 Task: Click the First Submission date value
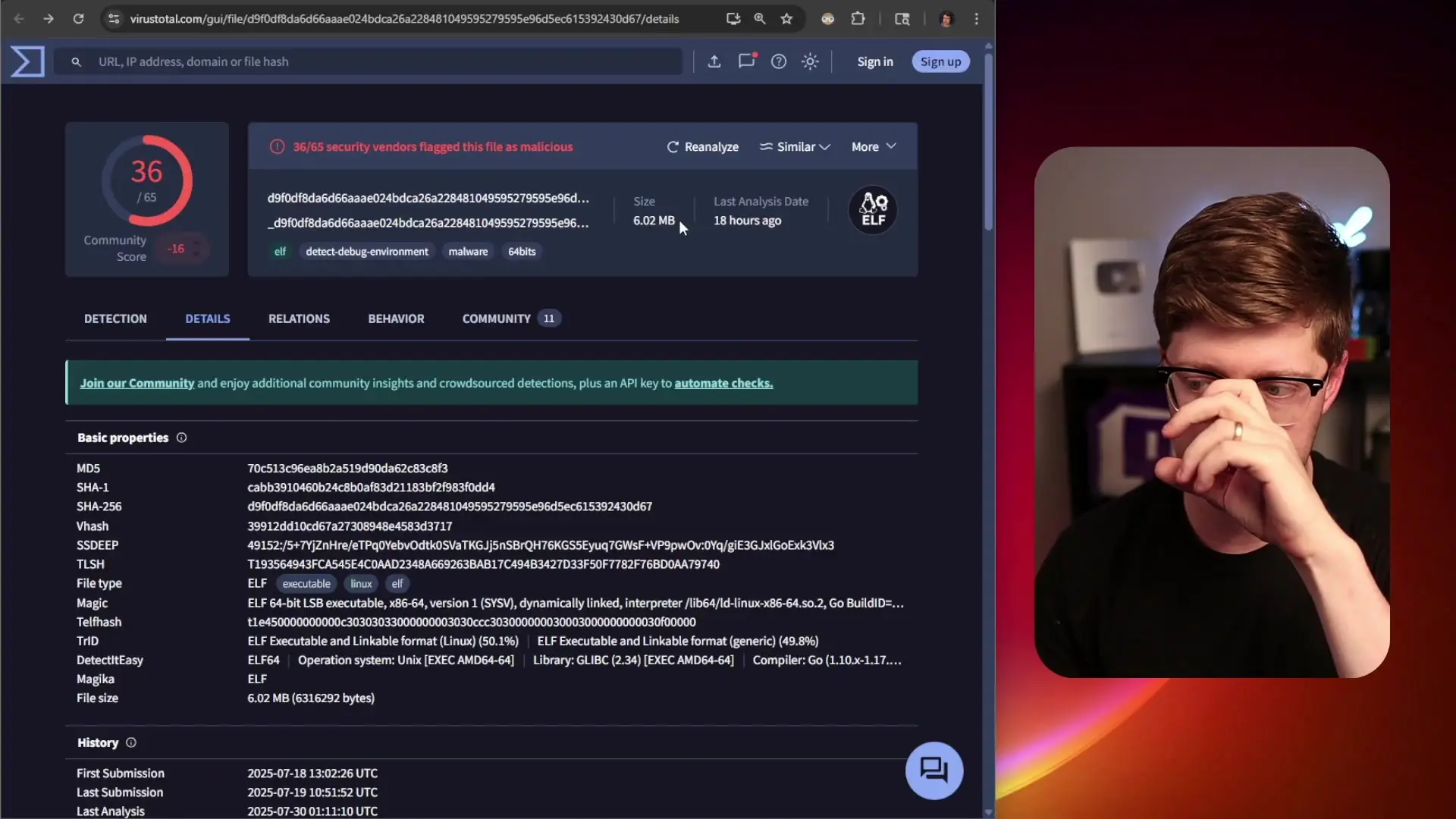312,773
